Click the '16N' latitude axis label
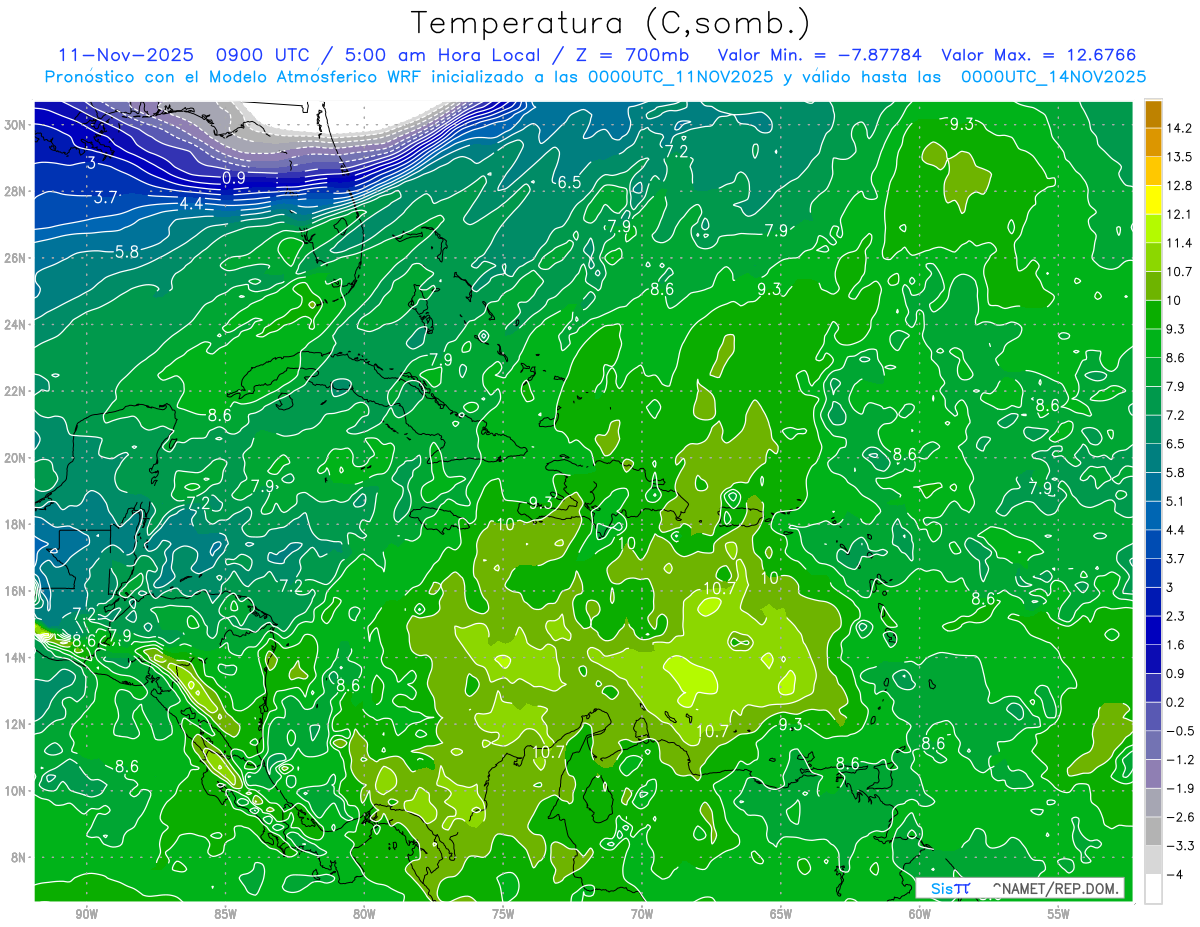 15,591
